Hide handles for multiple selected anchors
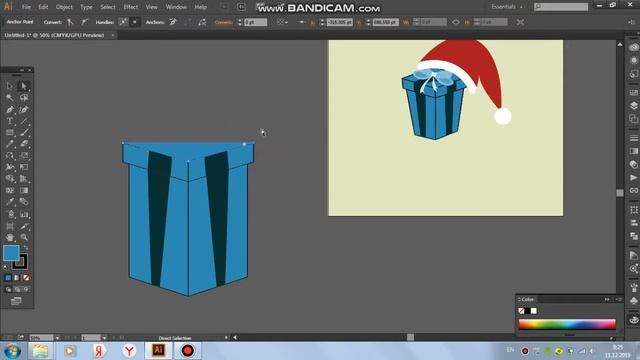Screen dimensions: 640x360 pyautogui.click(x=135, y=22)
